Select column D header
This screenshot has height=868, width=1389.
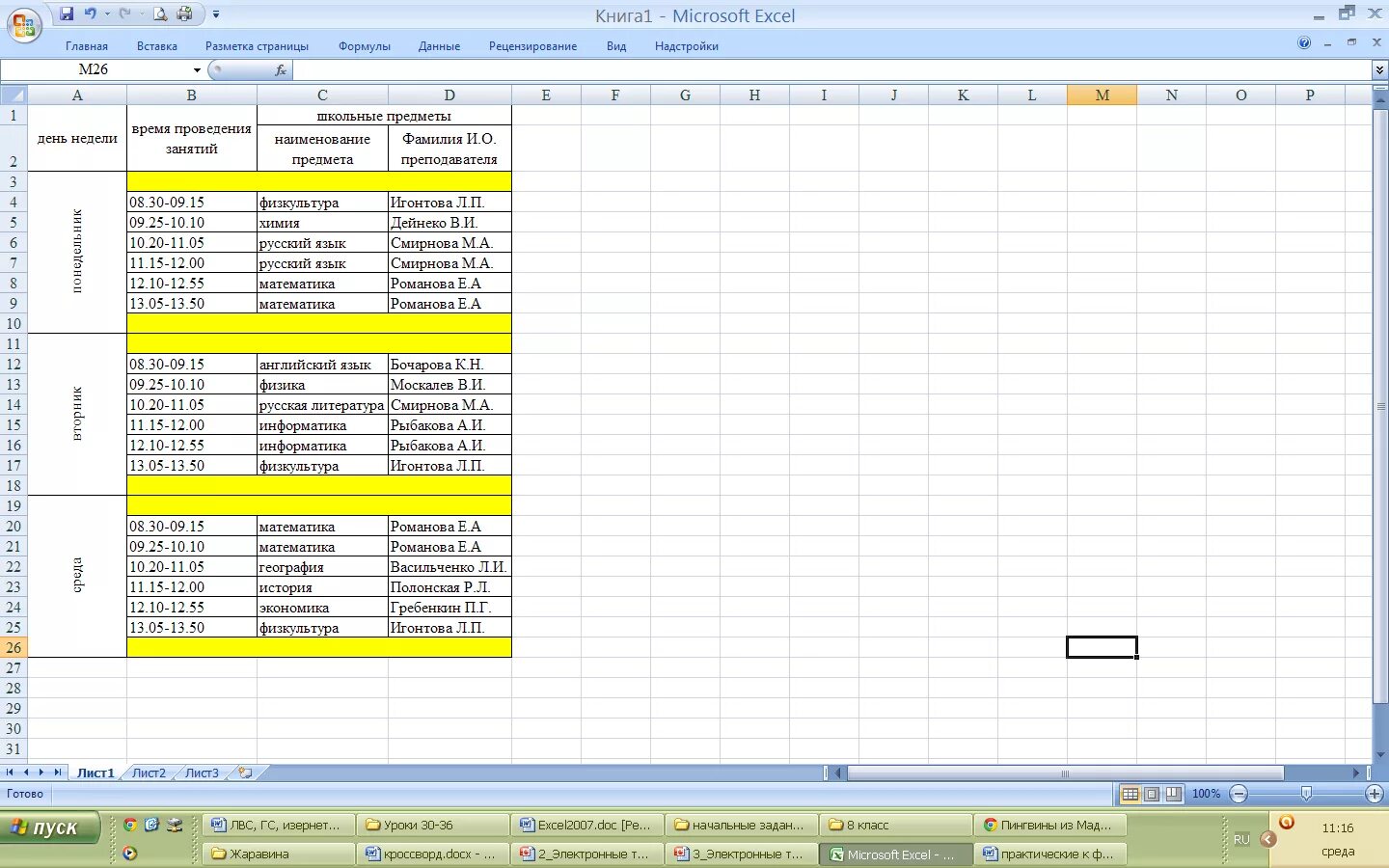449,95
